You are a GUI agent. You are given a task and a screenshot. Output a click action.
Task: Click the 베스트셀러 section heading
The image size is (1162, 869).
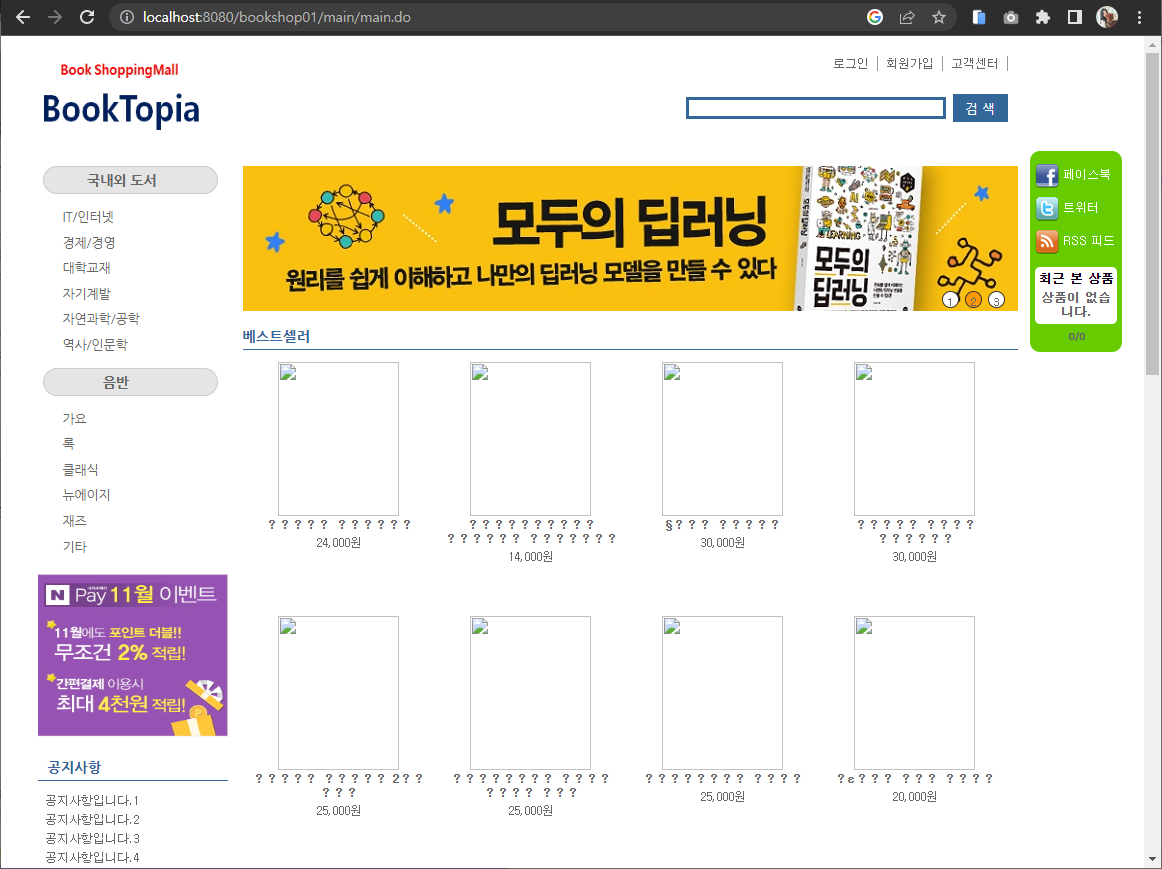pyautogui.click(x=276, y=336)
